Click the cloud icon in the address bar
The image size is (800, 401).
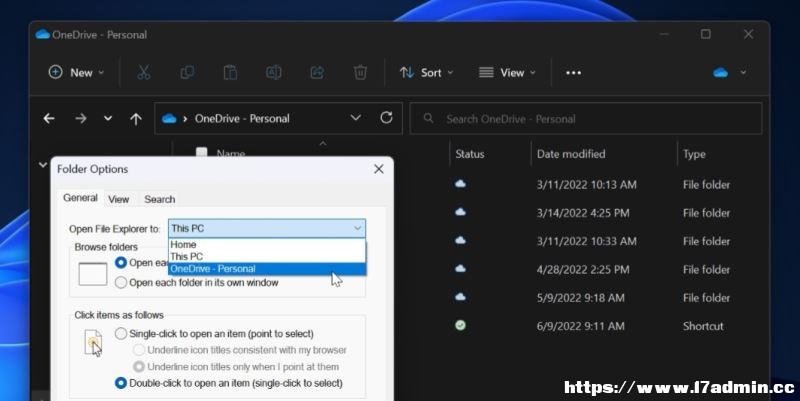(169, 119)
